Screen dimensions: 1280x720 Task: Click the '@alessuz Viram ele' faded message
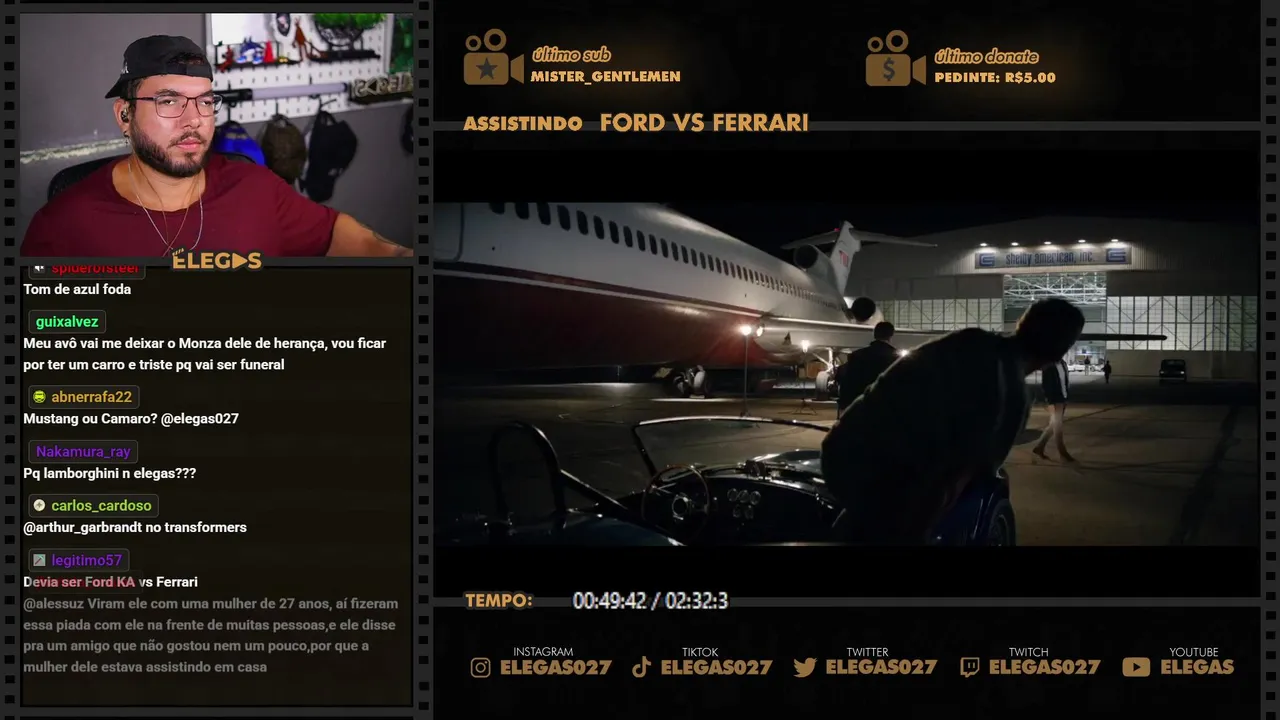[x=211, y=635]
